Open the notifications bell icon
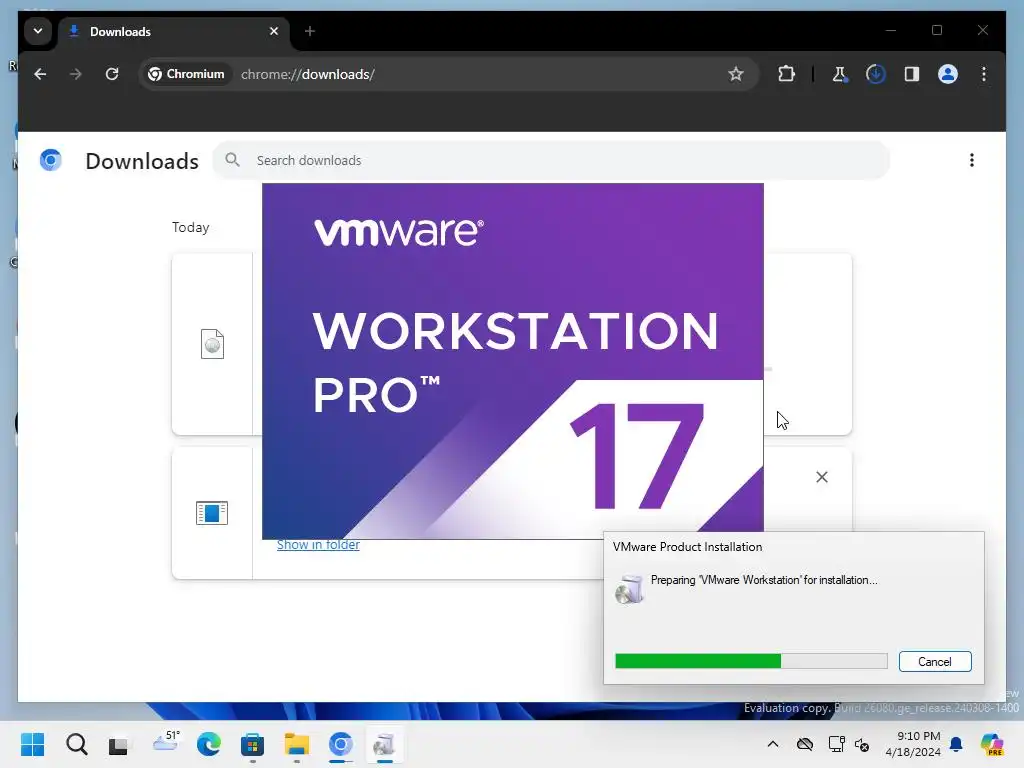1024x768 pixels. 956,744
